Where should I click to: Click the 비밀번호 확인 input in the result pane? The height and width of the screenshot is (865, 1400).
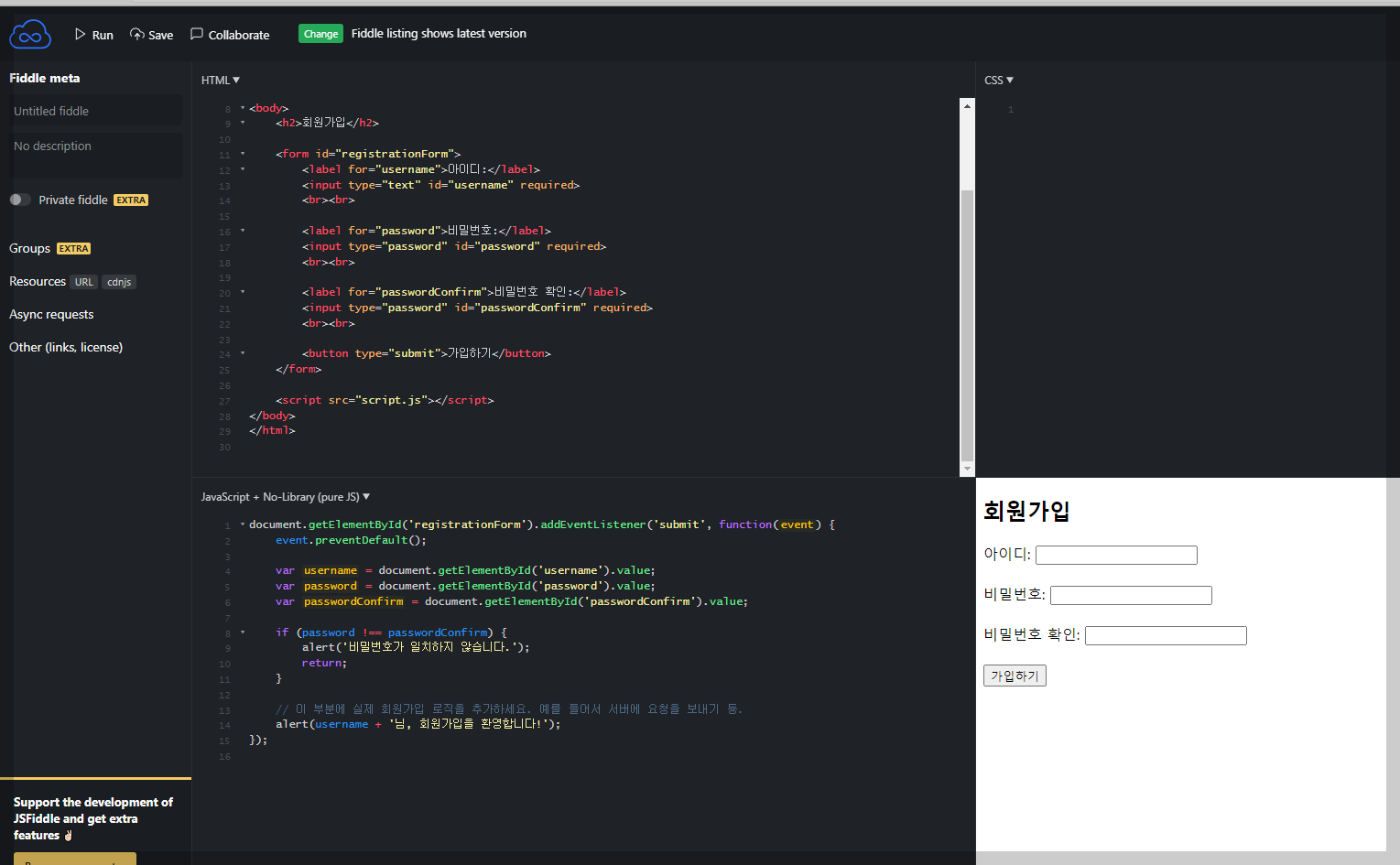(1166, 635)
